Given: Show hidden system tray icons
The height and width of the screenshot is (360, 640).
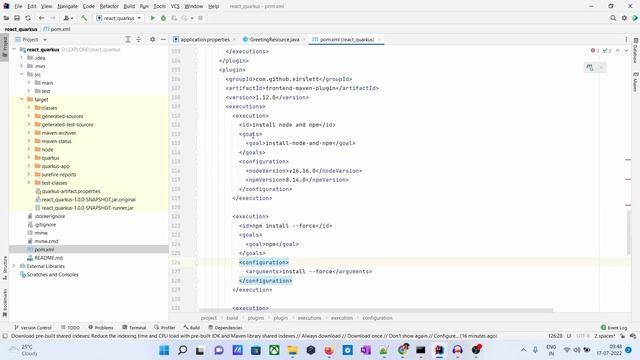Looking at the screenshot, I should click(x=523, y=350).
